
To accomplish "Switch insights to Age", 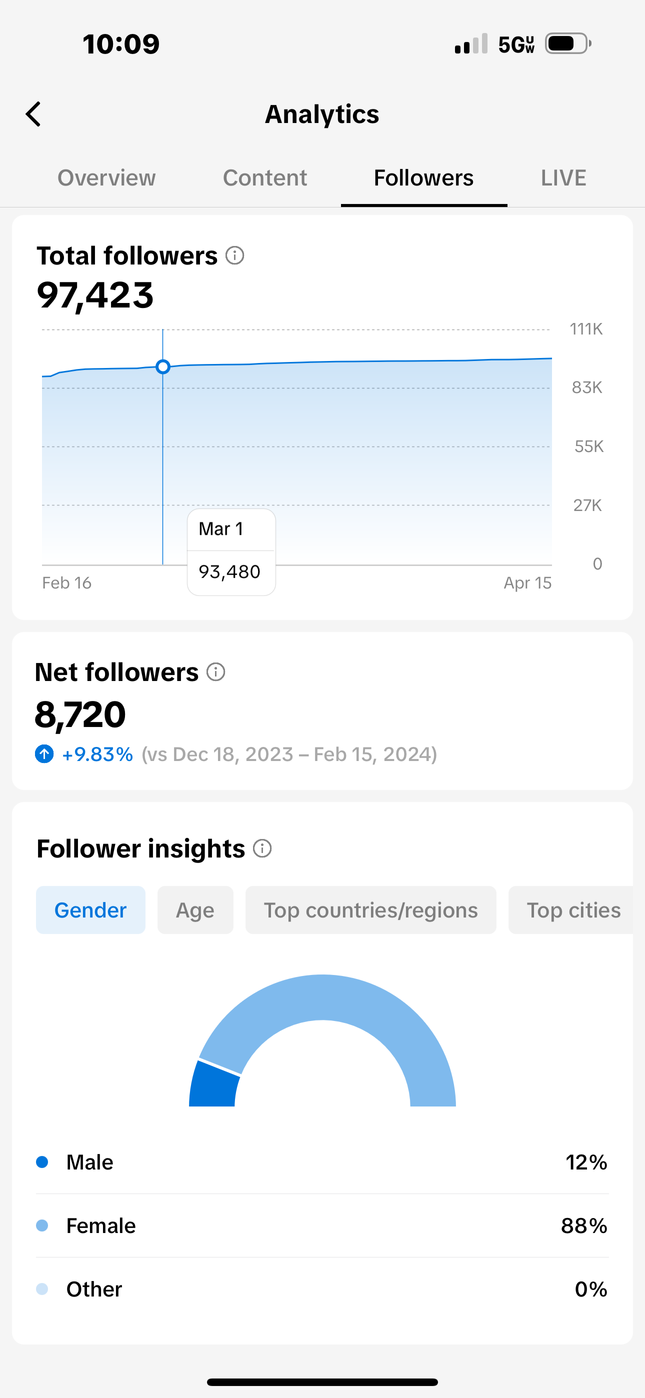I will 195,910.
